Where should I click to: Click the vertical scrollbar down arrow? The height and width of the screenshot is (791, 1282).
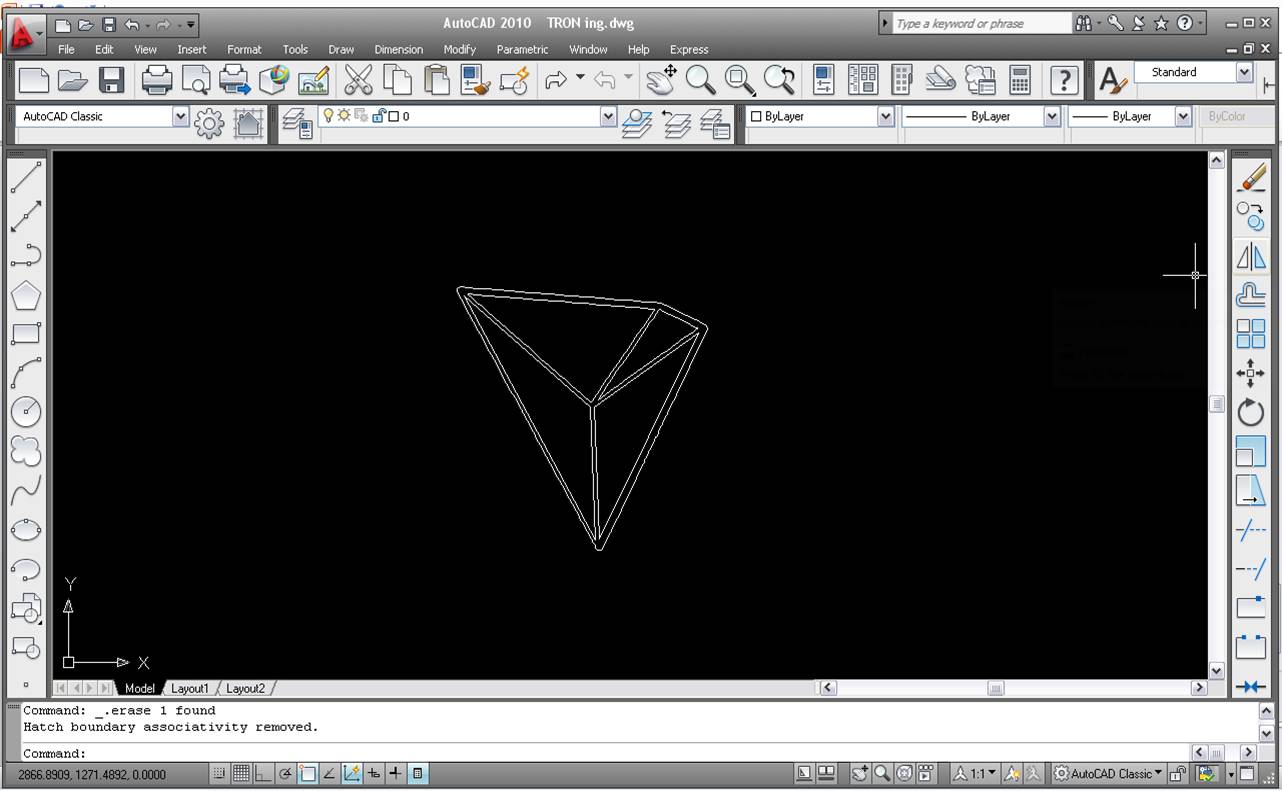pyautogui.click(x=1216, y=671)
